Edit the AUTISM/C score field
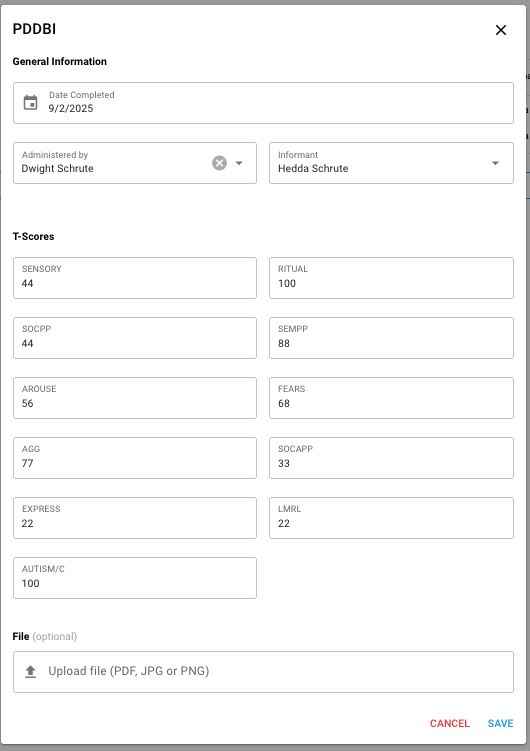Screen dimensions: 530x751 point(135,578)
